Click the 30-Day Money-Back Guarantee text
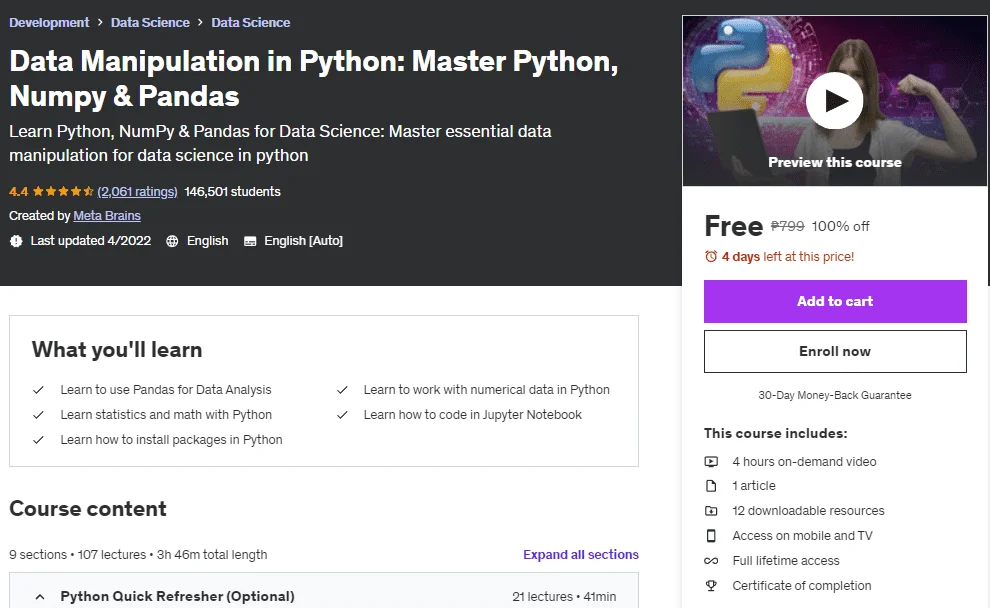 835,395
